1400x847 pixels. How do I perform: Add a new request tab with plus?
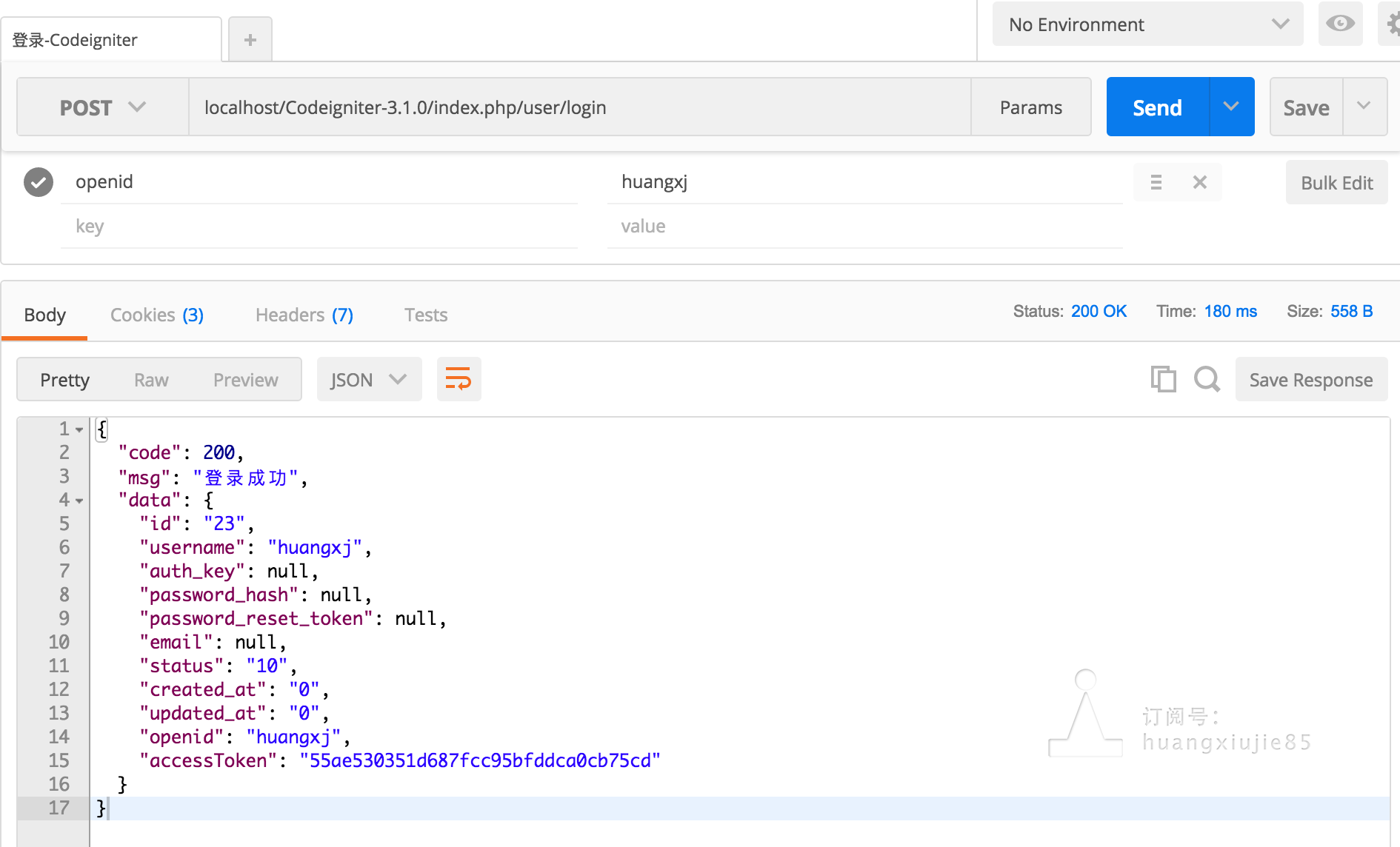point(250,40)
